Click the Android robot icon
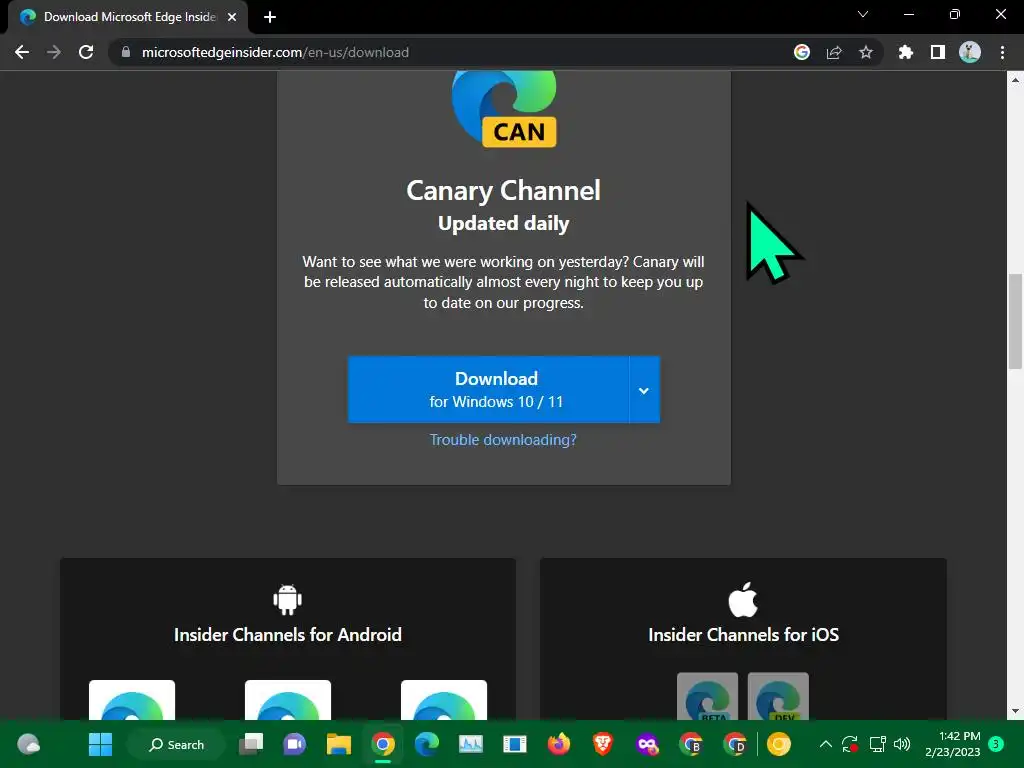 coord(287,600)
